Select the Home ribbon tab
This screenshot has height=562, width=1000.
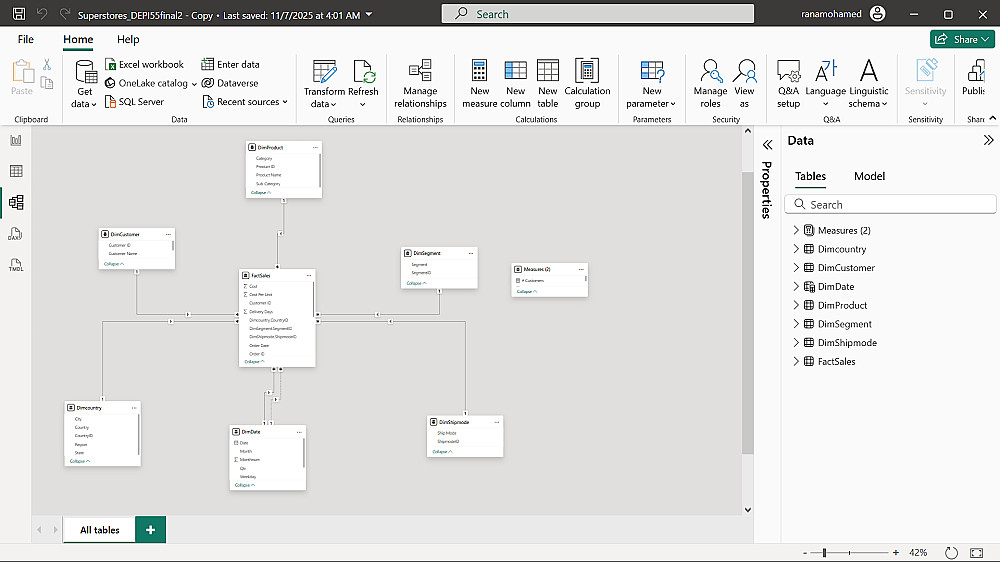click(78, 40)
